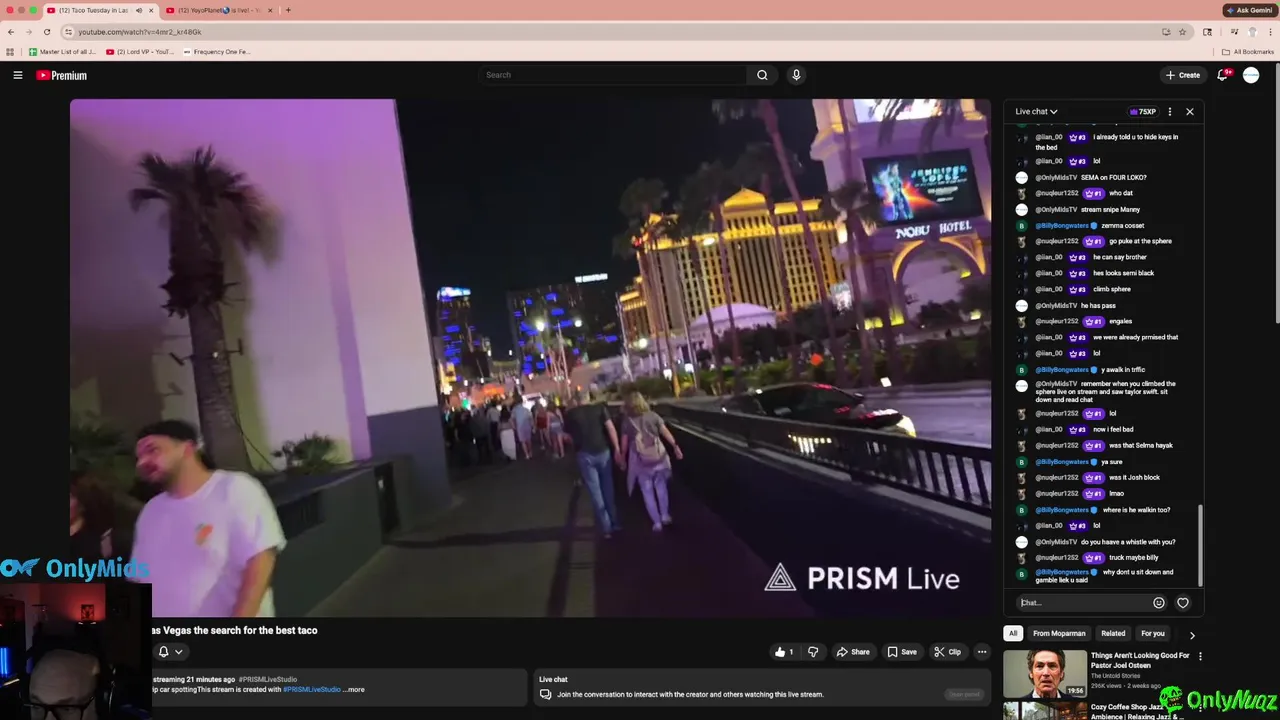
Task: Close the YoyoPlanet tab
Action: tap(271, 10)
